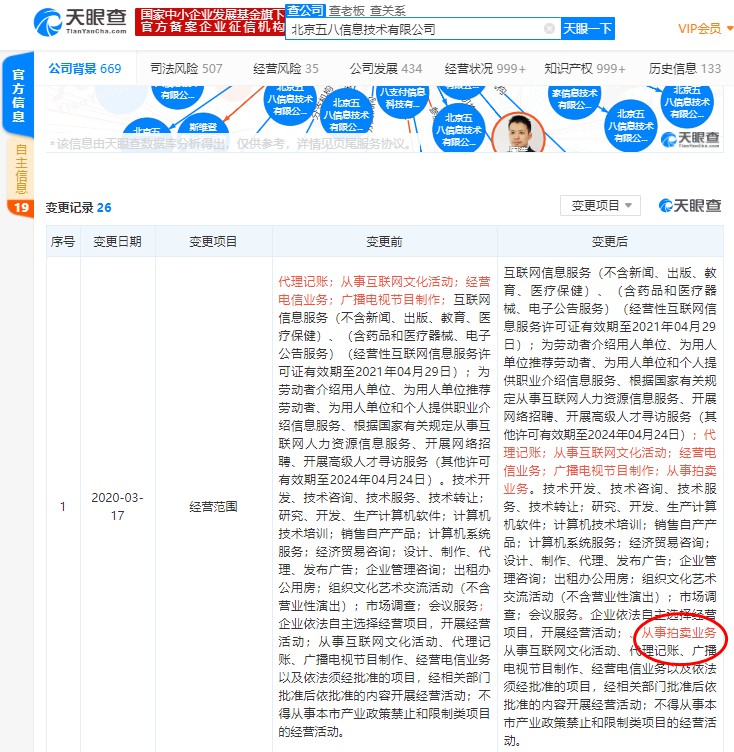734x752 pixels.
Task: Click the 天眼一下 search button
Action: [x=587, y=29]
